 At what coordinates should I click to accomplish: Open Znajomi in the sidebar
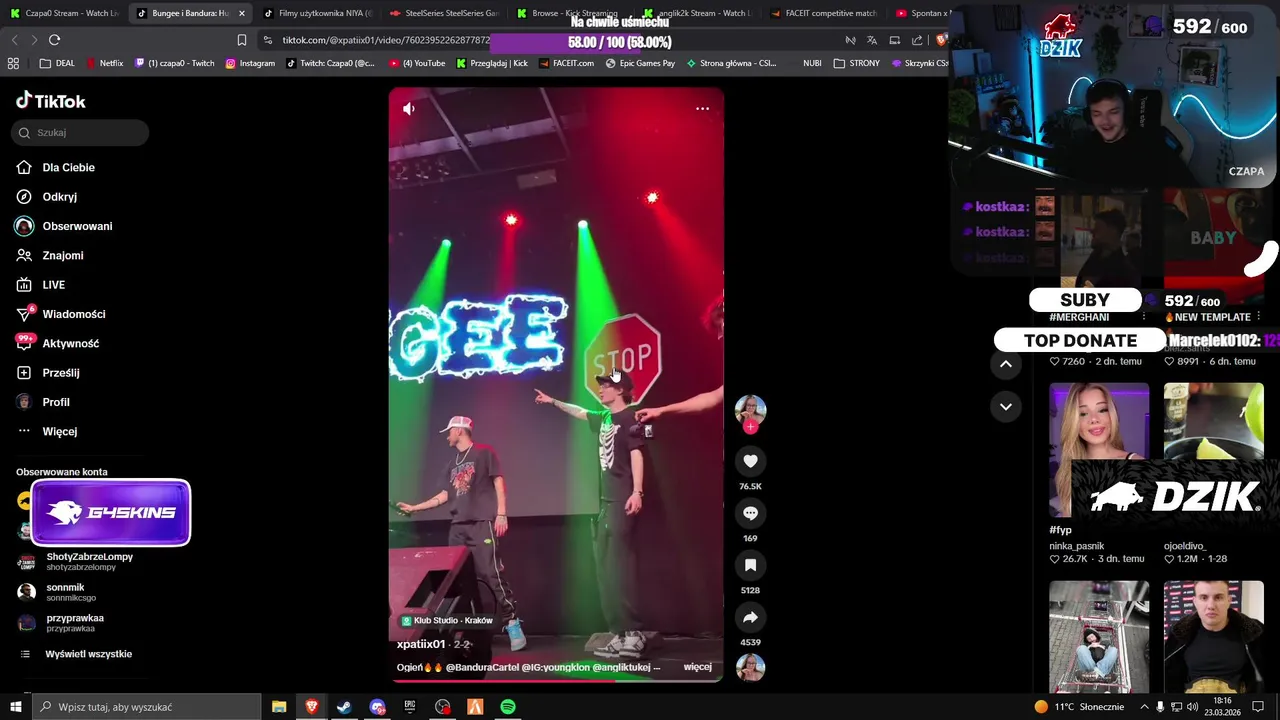[62, 256]
